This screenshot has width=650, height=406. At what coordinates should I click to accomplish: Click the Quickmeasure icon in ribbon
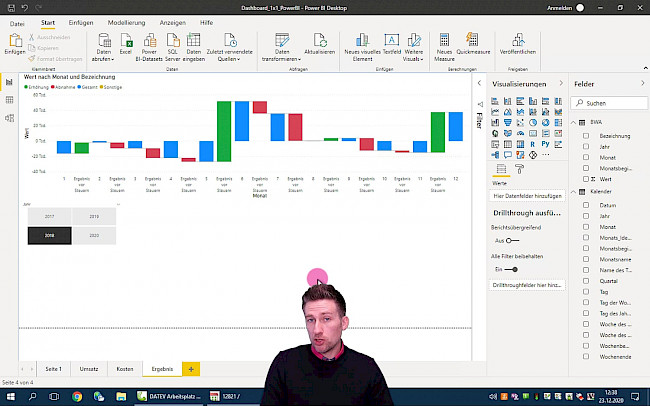(x=471, y=40)
